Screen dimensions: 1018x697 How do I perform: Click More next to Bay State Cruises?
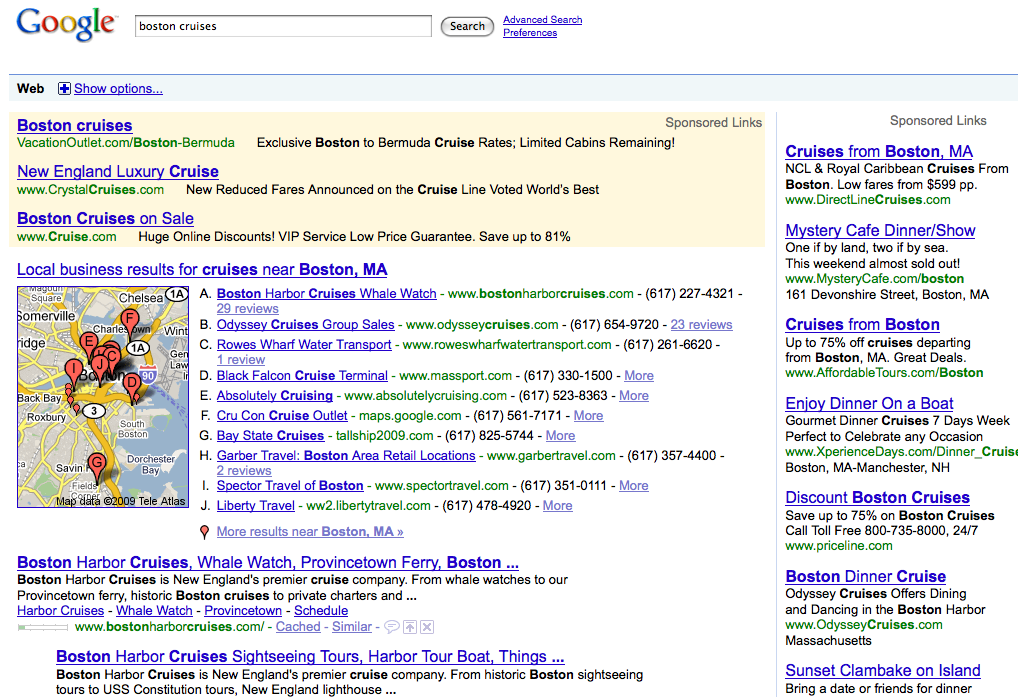pyautogui.click(x=560, y=436)
